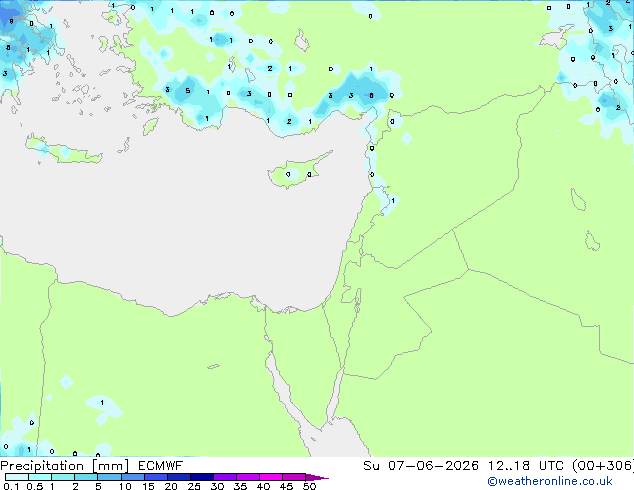
Task: Click the '25' legend scale label
Action: tap(194, 486)
